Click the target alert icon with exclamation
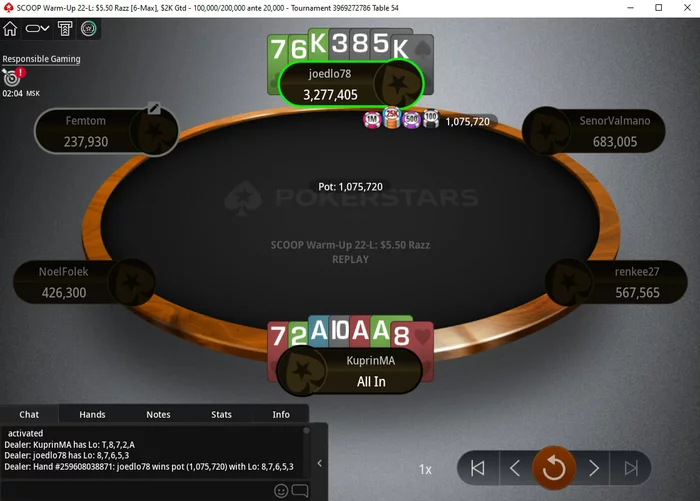Viewport: 700px width, 501px height. click(x=13, y=76)
